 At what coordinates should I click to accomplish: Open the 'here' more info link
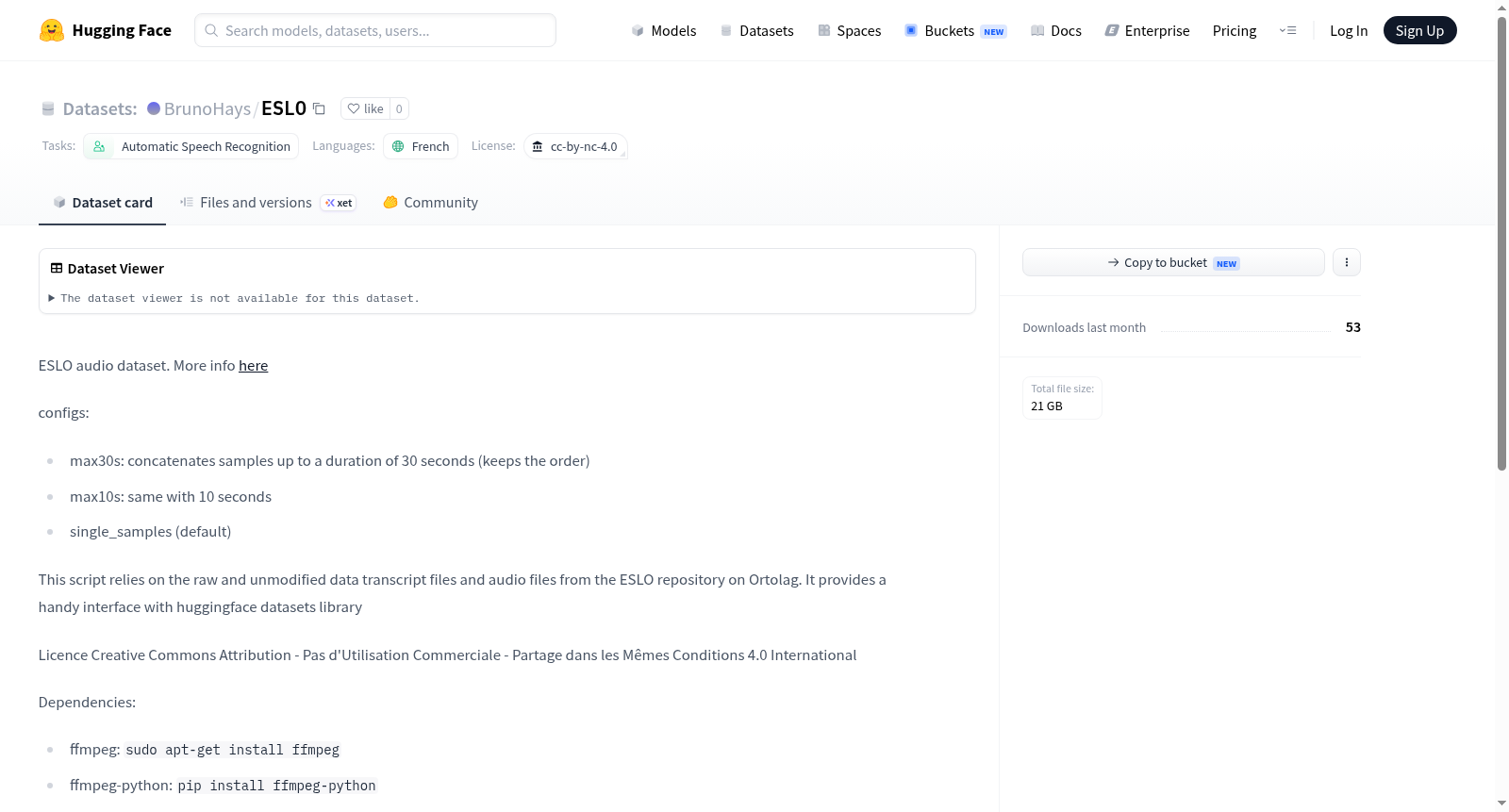pyautogui.click(x=253, y=366)
